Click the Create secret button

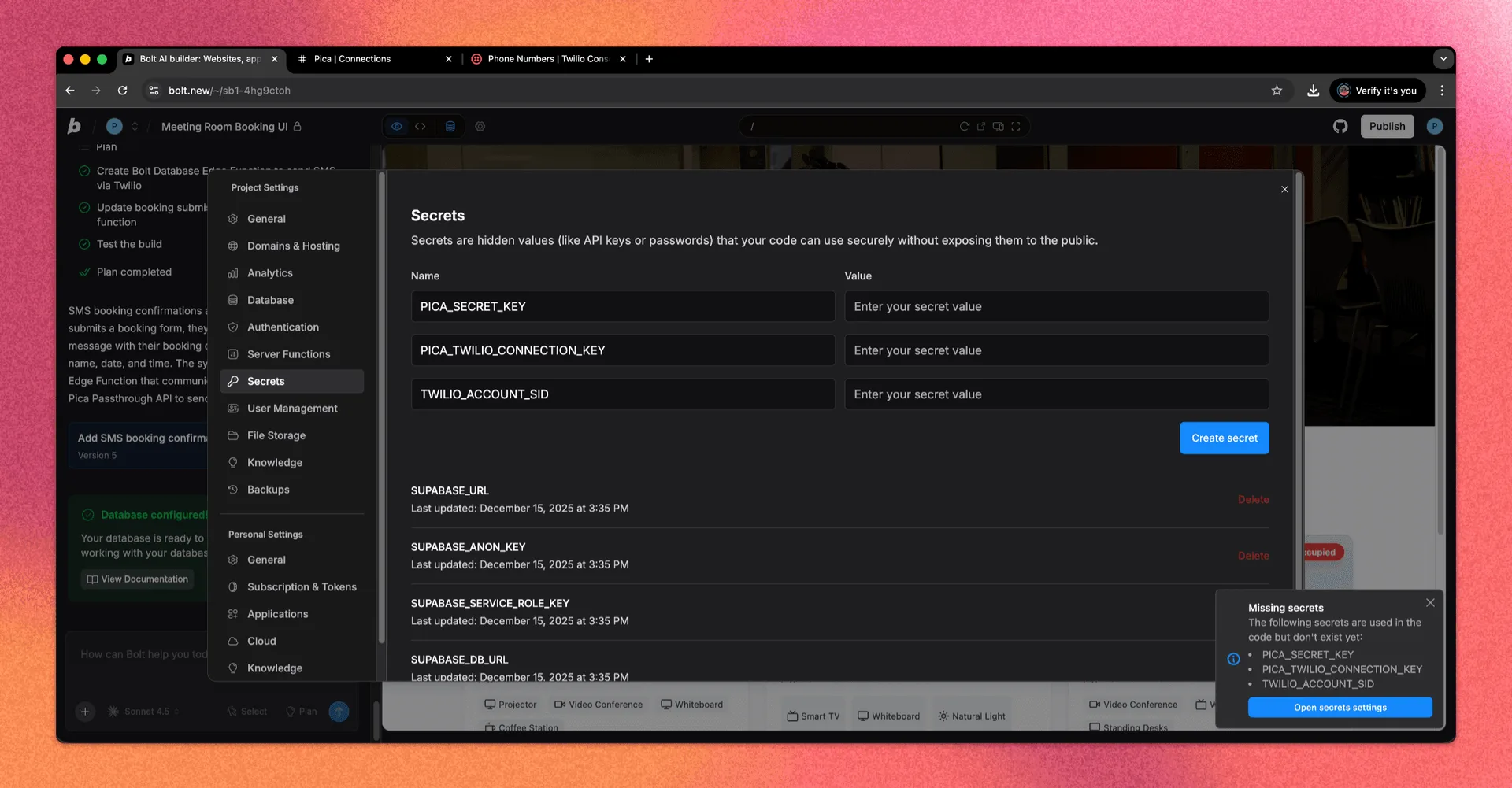1224,438
